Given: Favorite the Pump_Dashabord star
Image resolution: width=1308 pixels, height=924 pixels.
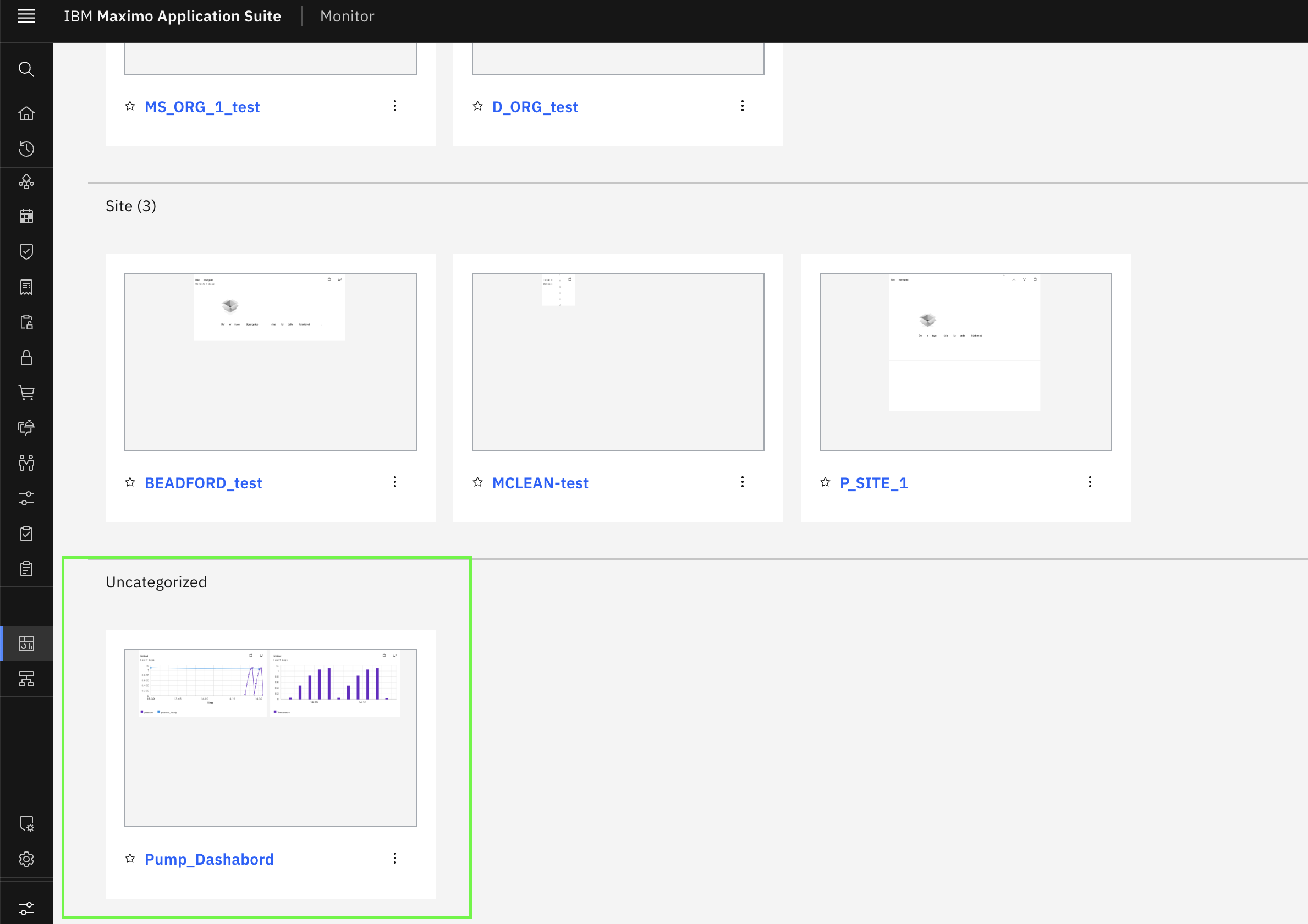Looking at the screenshot, I should (130, 858).
